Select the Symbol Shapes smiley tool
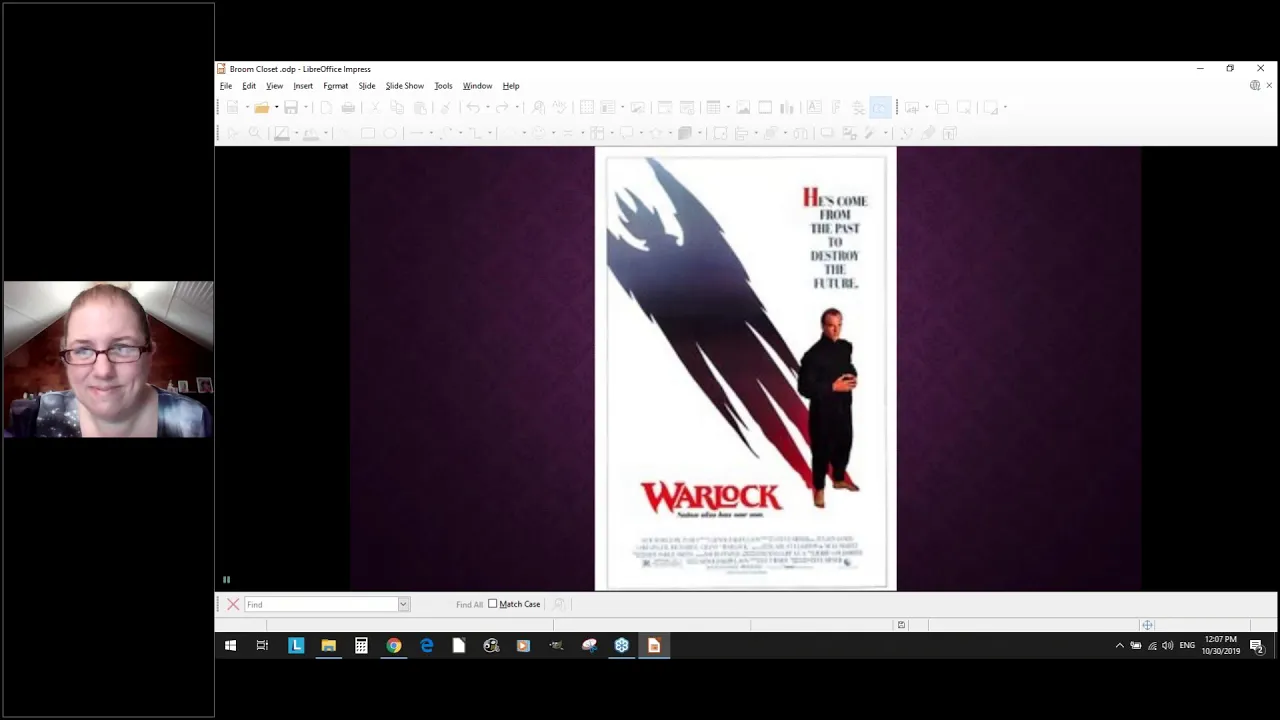The image size is (1280, 720). [538, 133]
